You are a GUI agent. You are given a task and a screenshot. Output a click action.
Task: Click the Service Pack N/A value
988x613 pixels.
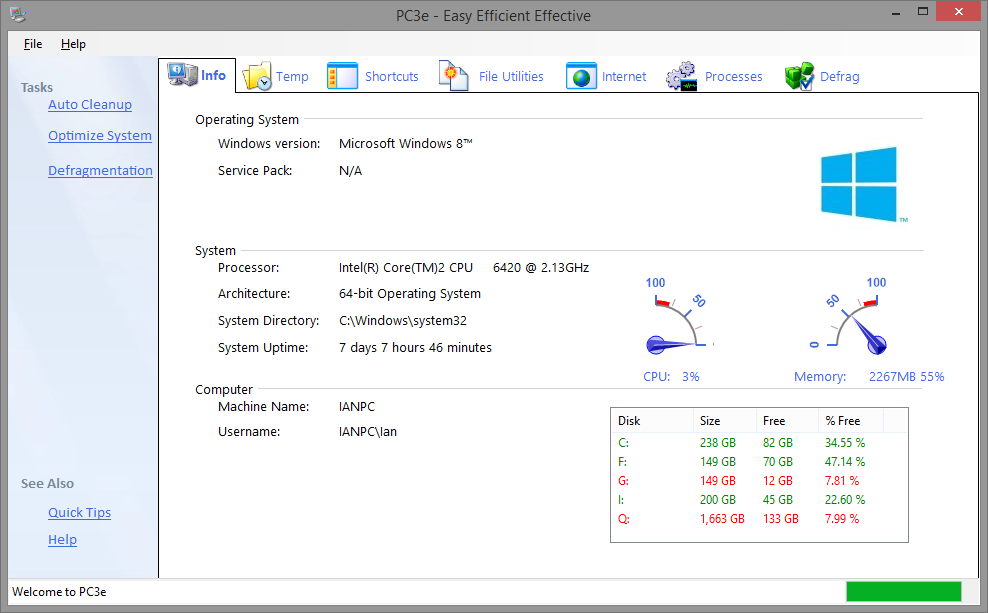click(350, 171)
